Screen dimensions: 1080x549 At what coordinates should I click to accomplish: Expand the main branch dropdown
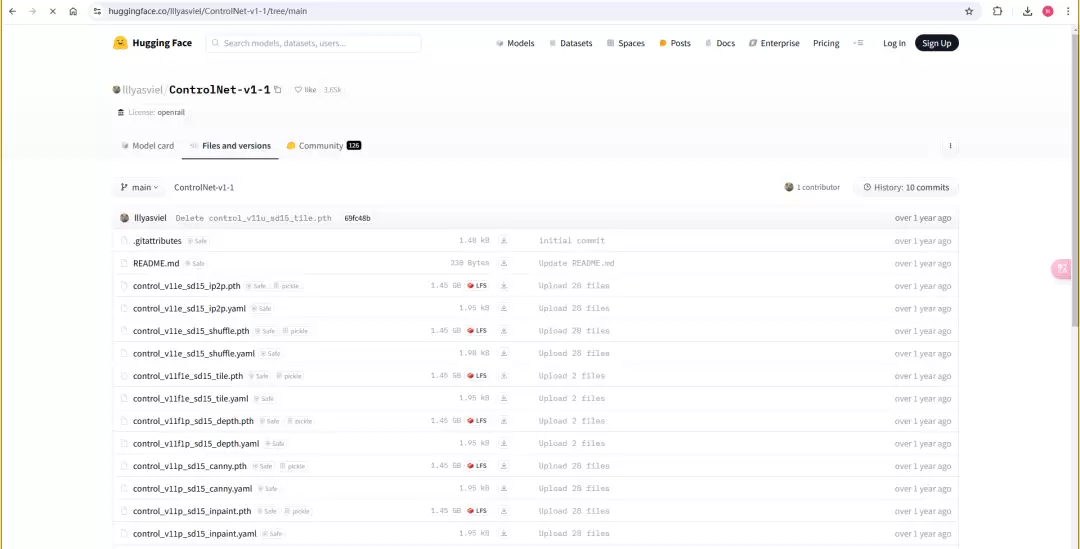pos(139,187)
